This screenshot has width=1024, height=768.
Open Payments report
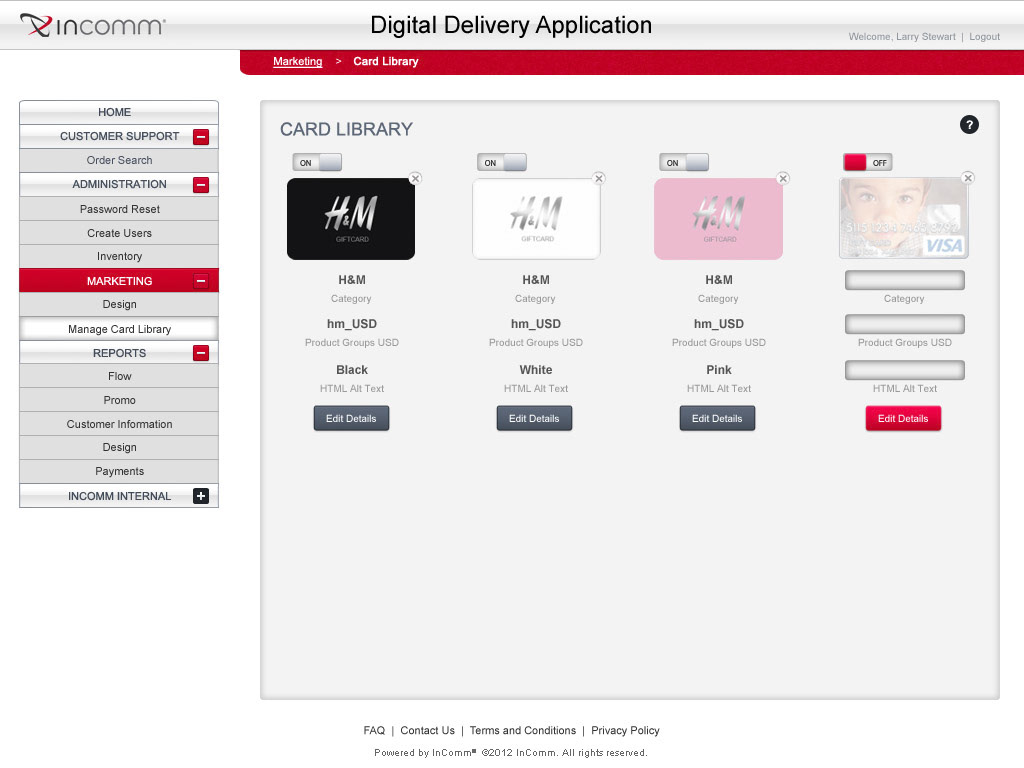tap(119, 472)
